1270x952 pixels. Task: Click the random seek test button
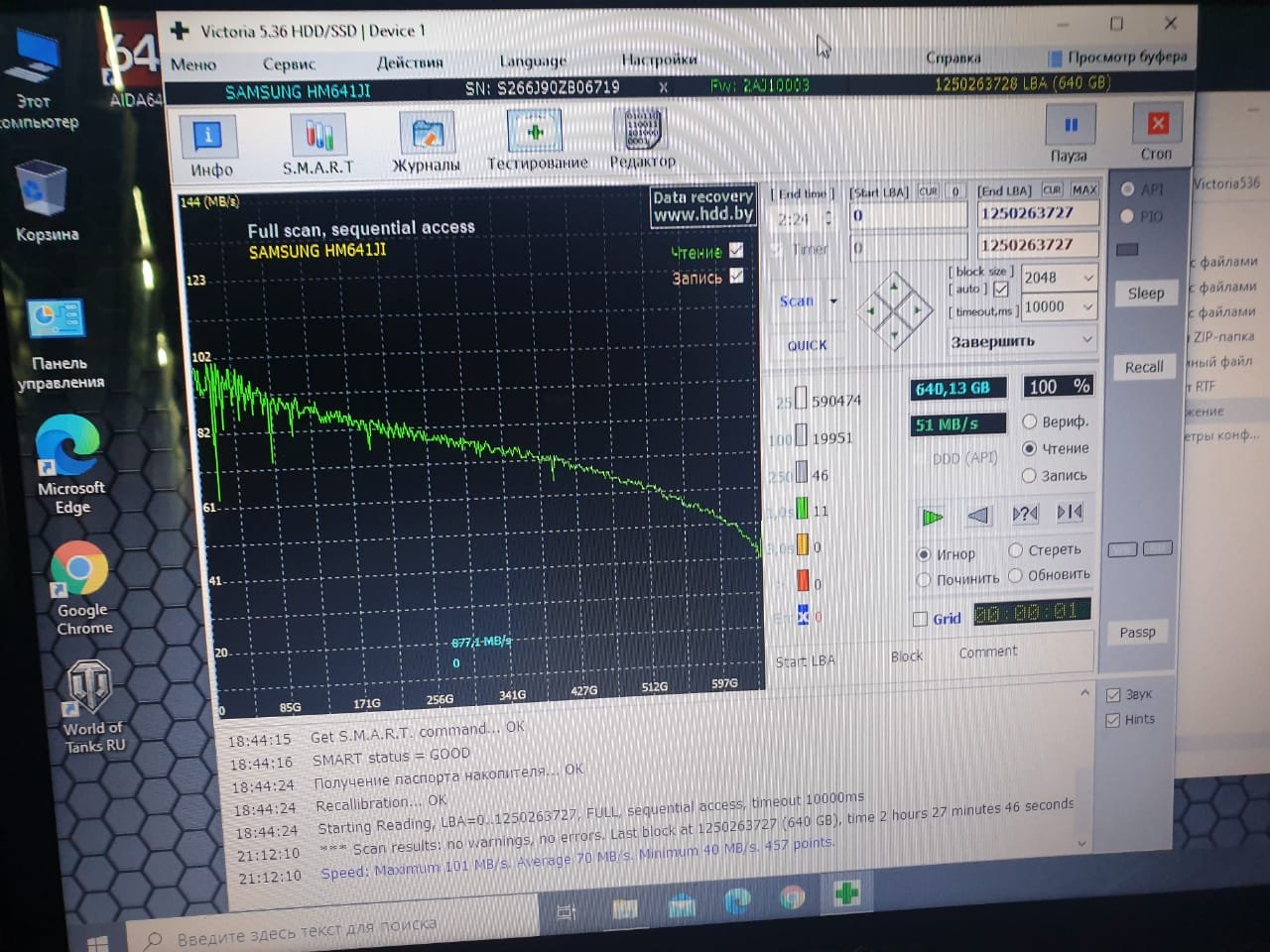(x=1024, y=514)
